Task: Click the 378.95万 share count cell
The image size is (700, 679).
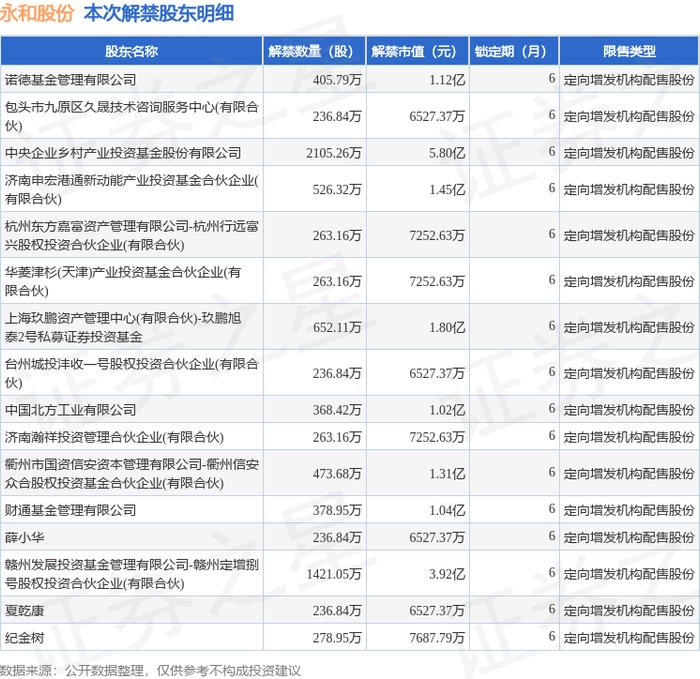Action: pyautogui.click(x=337, y=510)
